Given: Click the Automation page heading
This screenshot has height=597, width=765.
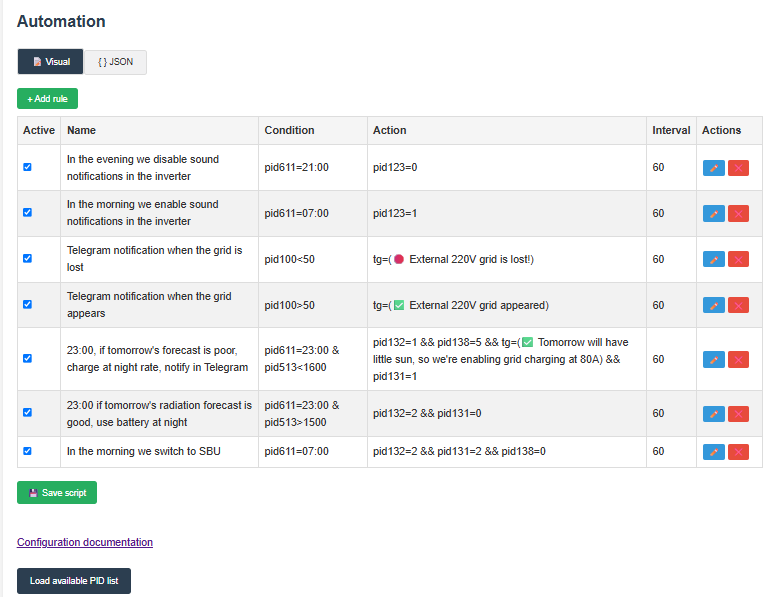Looking at the screenshot, I should point(61,21).
